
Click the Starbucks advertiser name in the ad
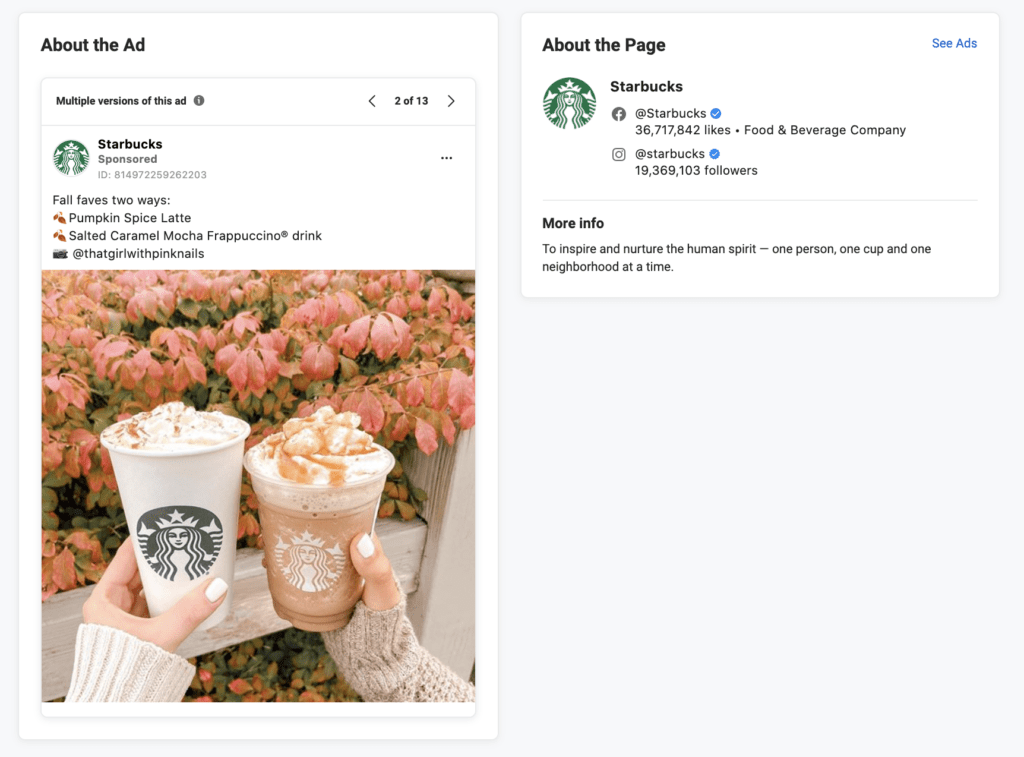[130, 144]
